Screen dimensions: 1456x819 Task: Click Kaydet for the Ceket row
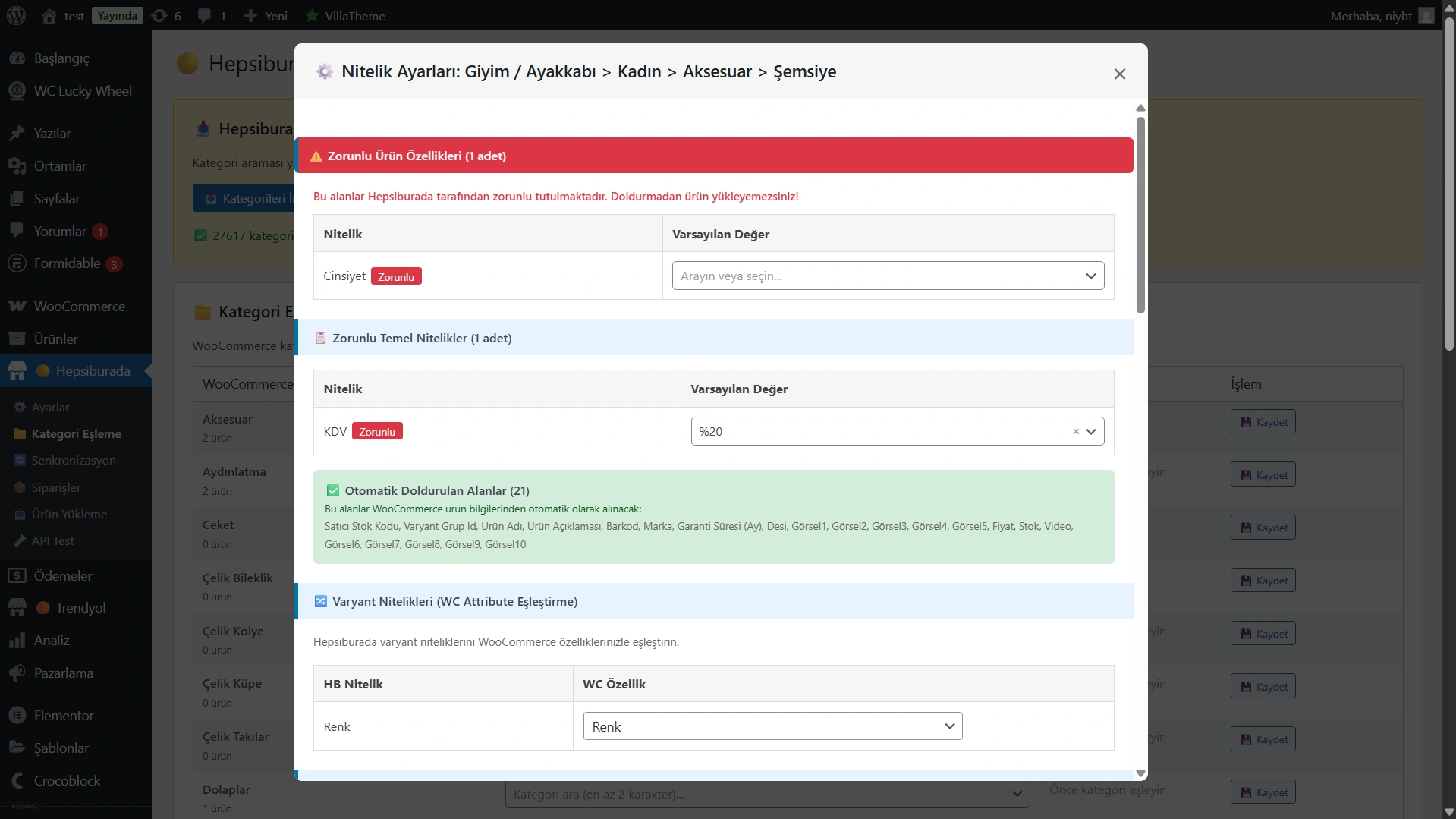[1263, 528]
